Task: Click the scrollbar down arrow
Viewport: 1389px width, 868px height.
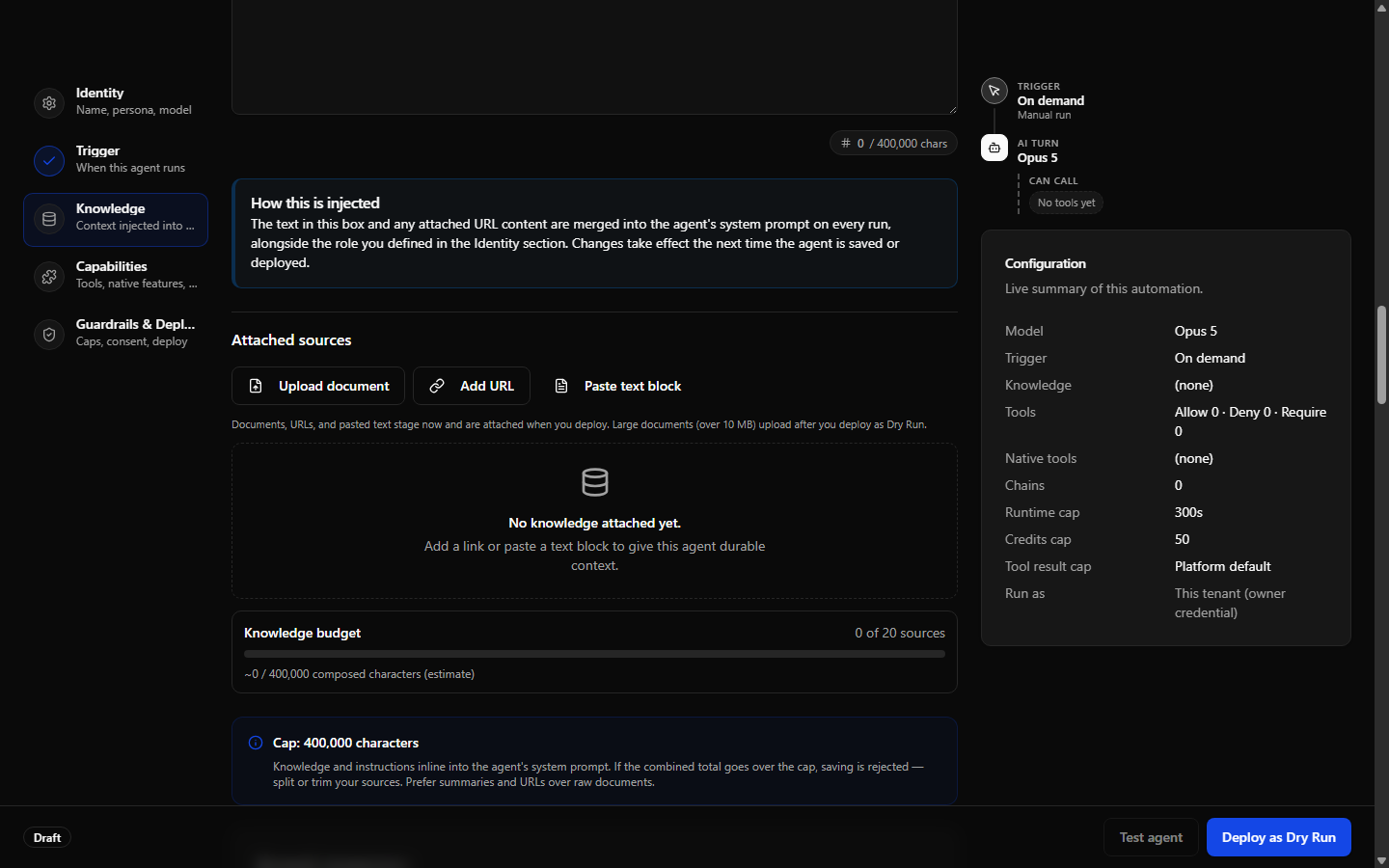Action: [x=1381, y=860]
